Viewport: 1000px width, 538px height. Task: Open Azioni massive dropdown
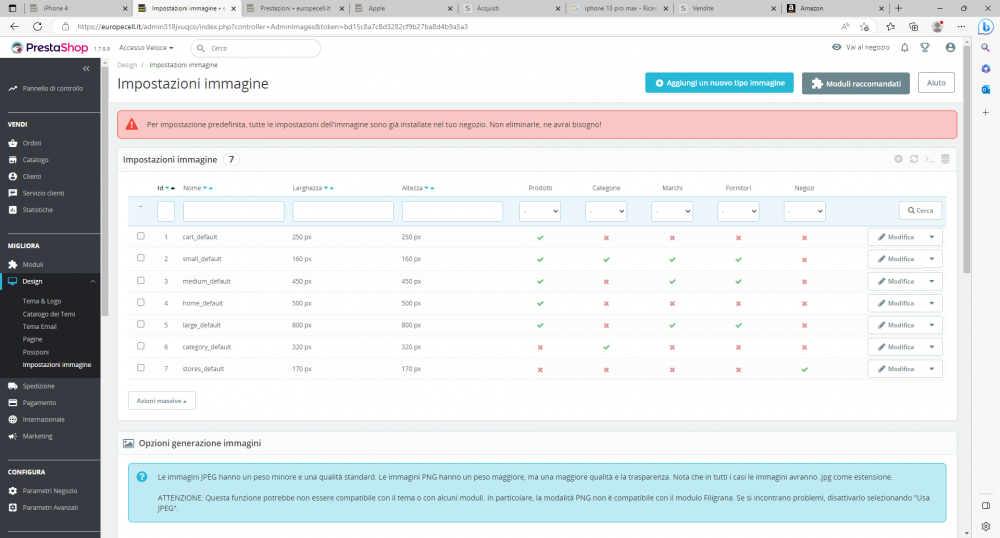pos(162,401)
